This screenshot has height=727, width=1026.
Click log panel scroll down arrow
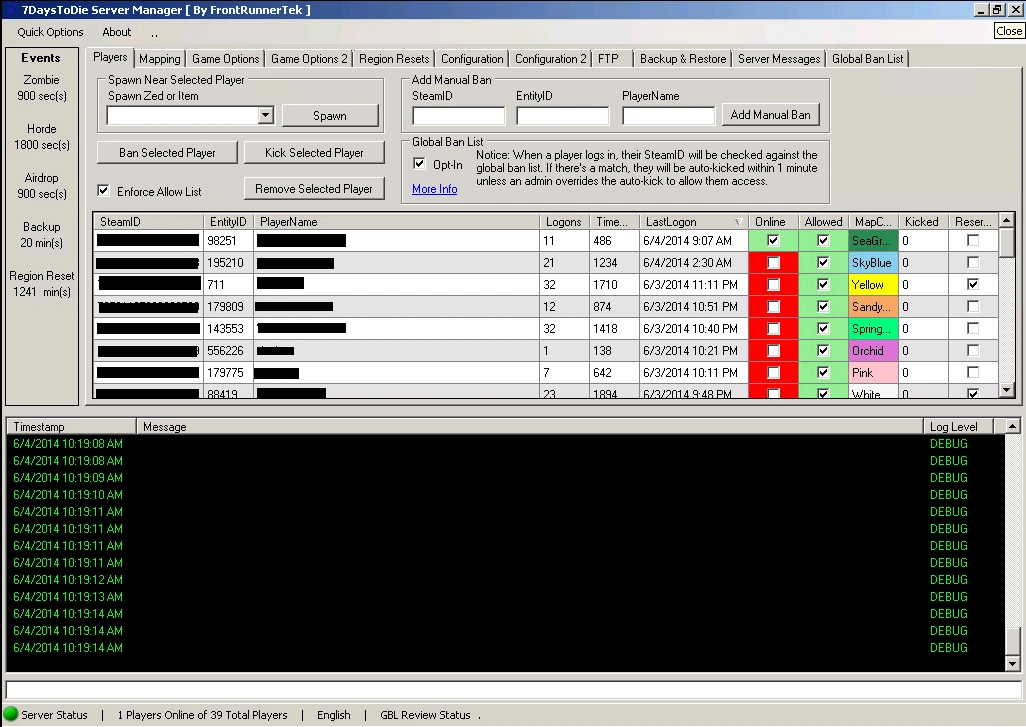pos(1012,663)
